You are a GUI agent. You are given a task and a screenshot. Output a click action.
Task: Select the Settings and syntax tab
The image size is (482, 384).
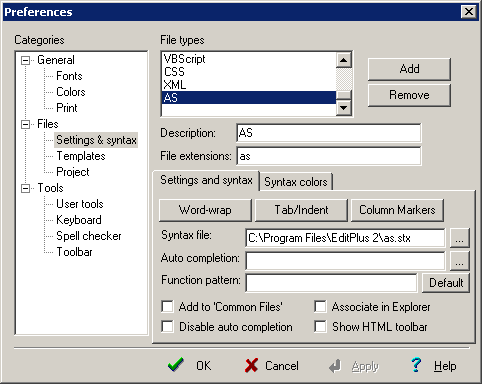pos(206,180)
